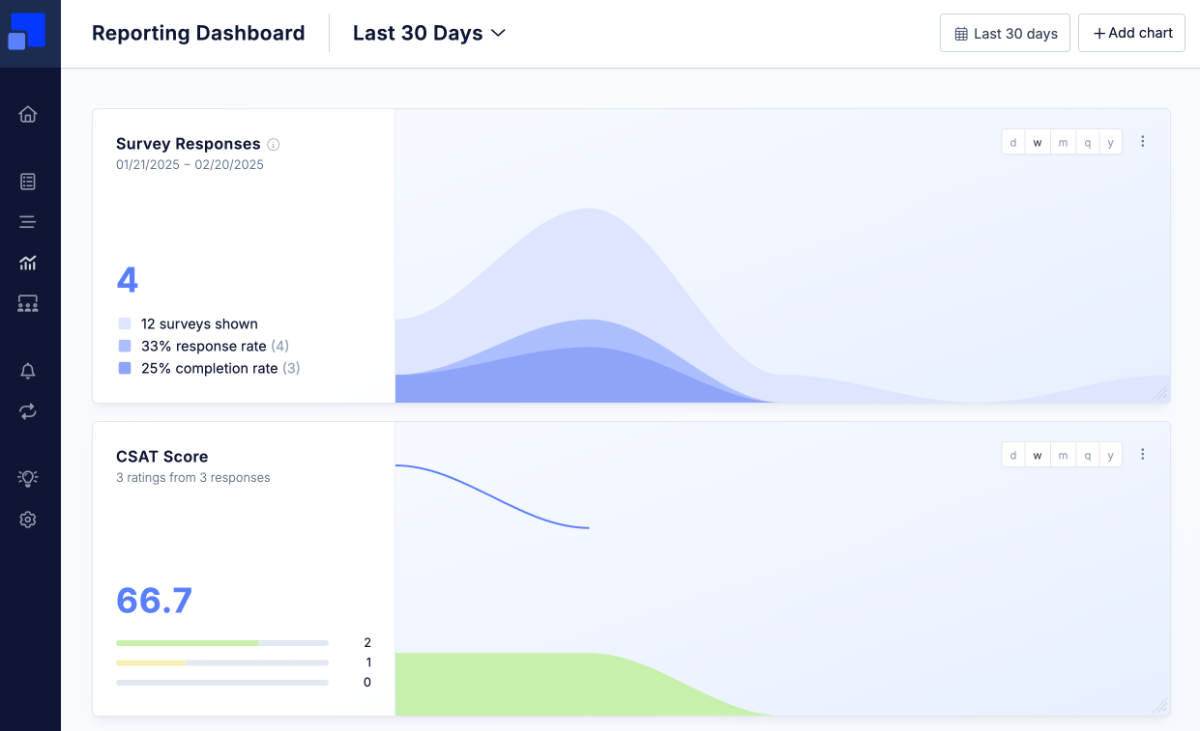The width and height of the screenshot is (1200, 731).
Task: Click the '12 surveys shown' legend label
Action: pyautogui.click(x=199, y=324)
